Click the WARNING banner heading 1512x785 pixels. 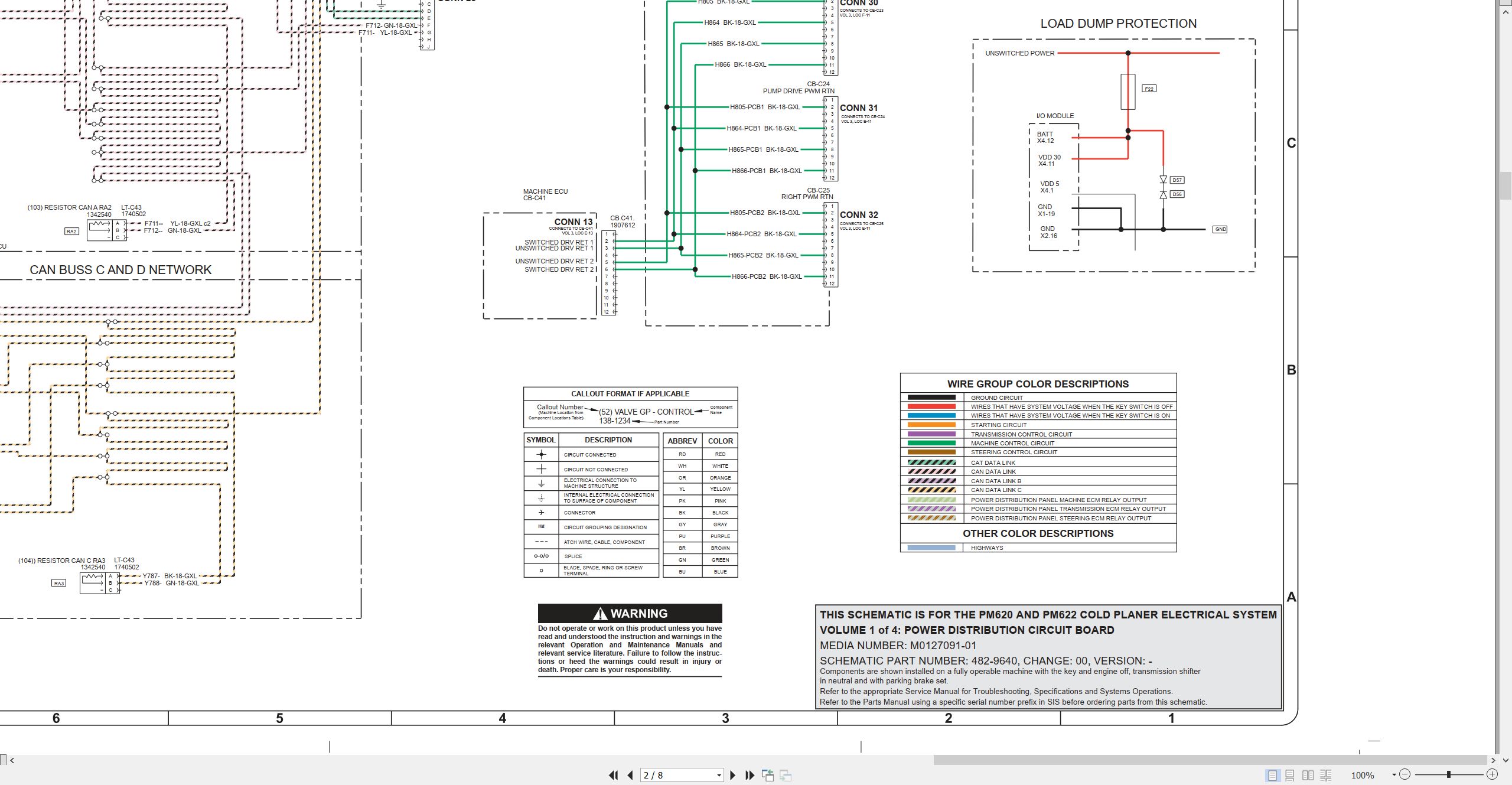click(630, 613)
